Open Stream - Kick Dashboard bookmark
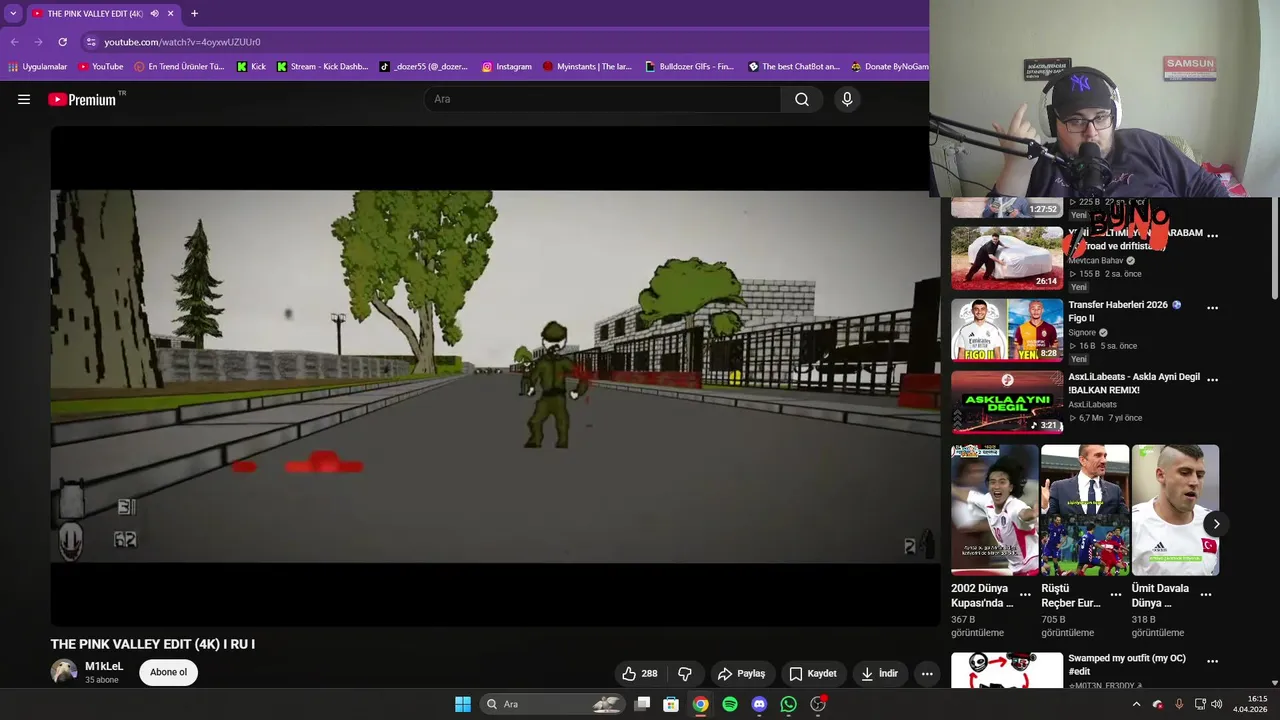 [x=322, y=67]
